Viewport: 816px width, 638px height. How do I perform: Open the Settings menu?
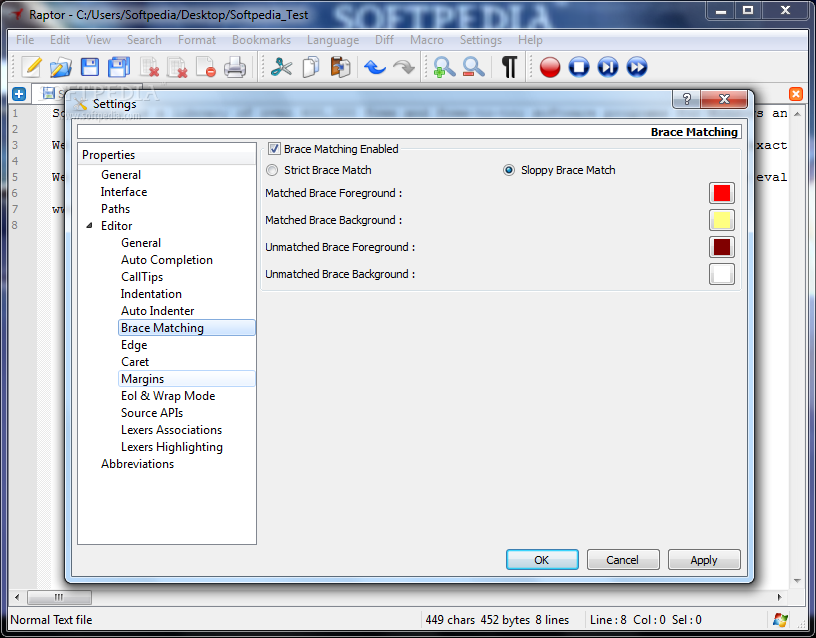pyautogui.click(x=481, y=40)
